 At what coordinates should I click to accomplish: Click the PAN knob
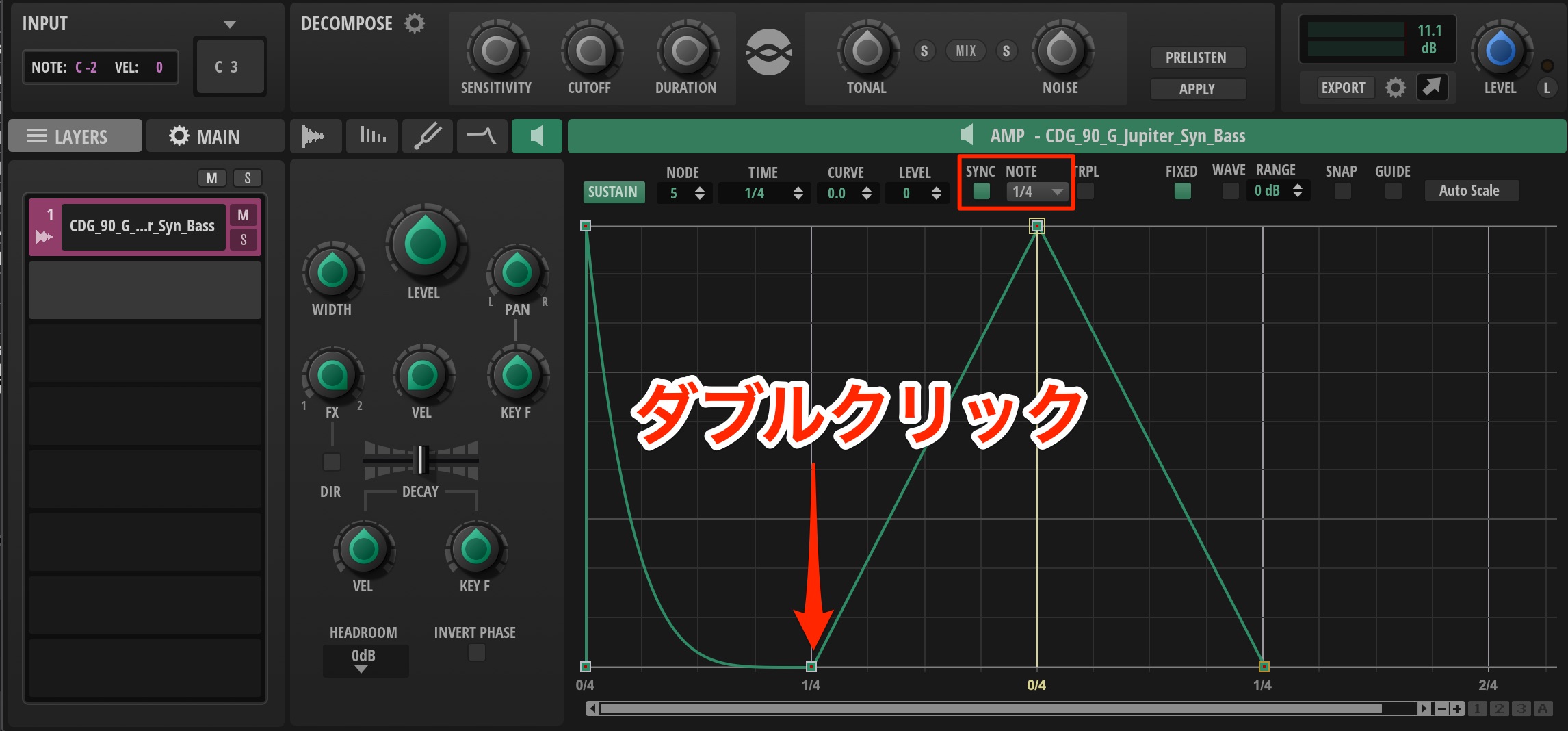(517, 272)
